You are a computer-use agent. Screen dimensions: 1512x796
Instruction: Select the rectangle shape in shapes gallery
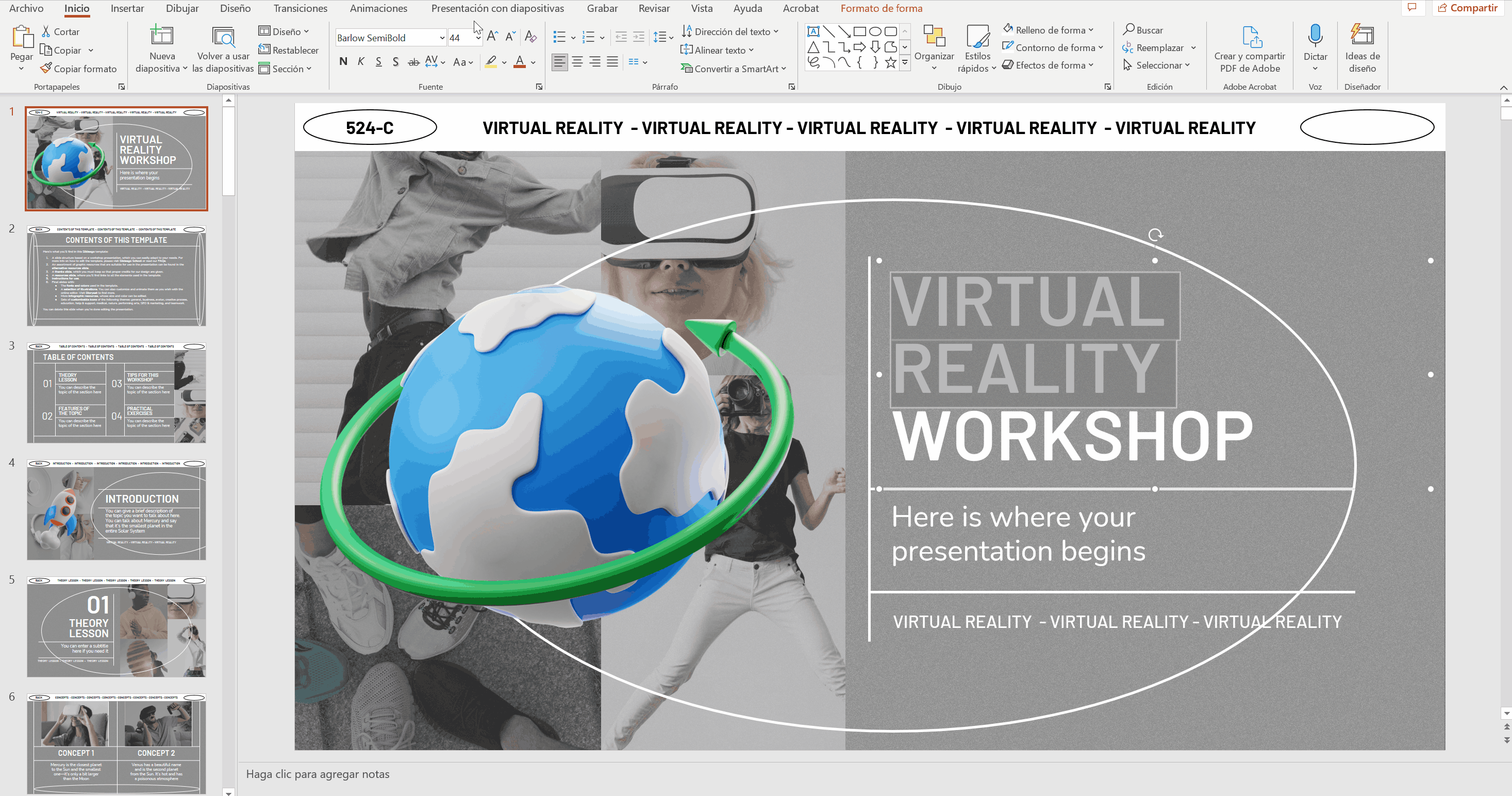click(x=859, y=31)
